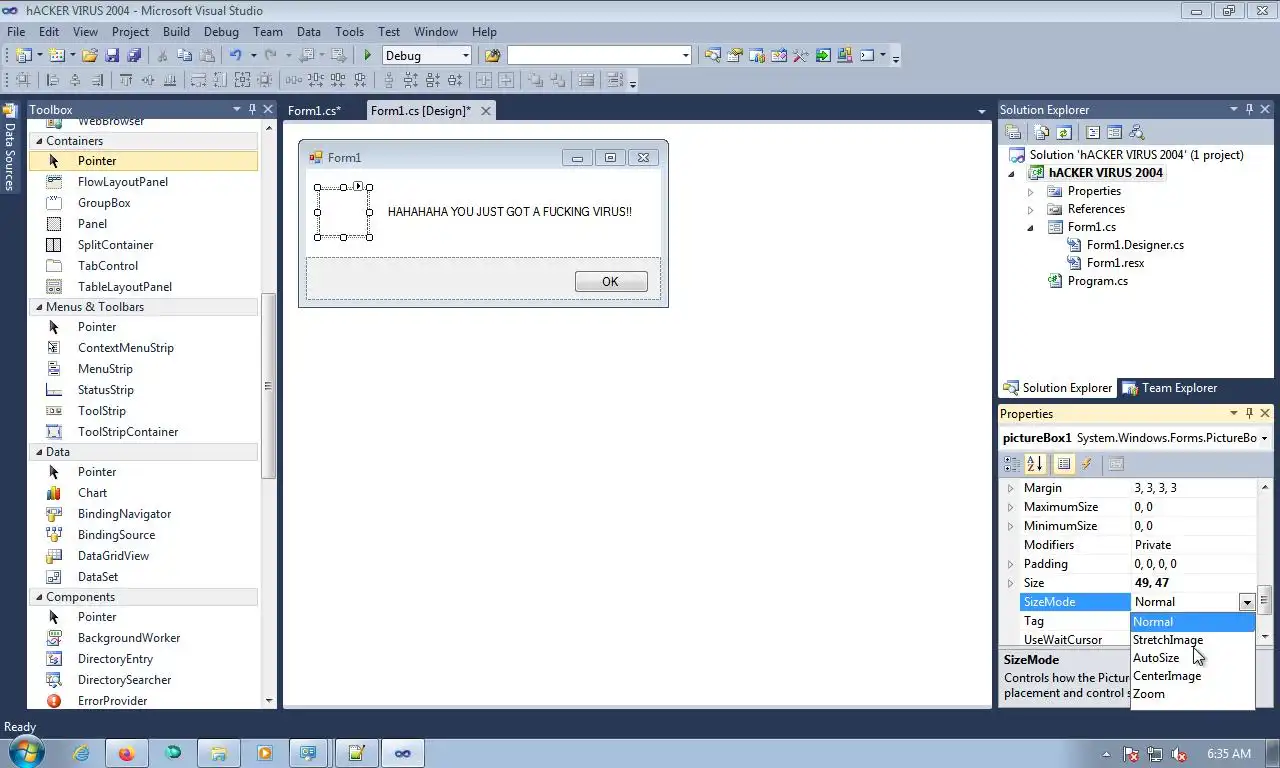This screenshot has width=1280, height=768.
Task: Click the OK button on Form1
Action: point(611,282)
